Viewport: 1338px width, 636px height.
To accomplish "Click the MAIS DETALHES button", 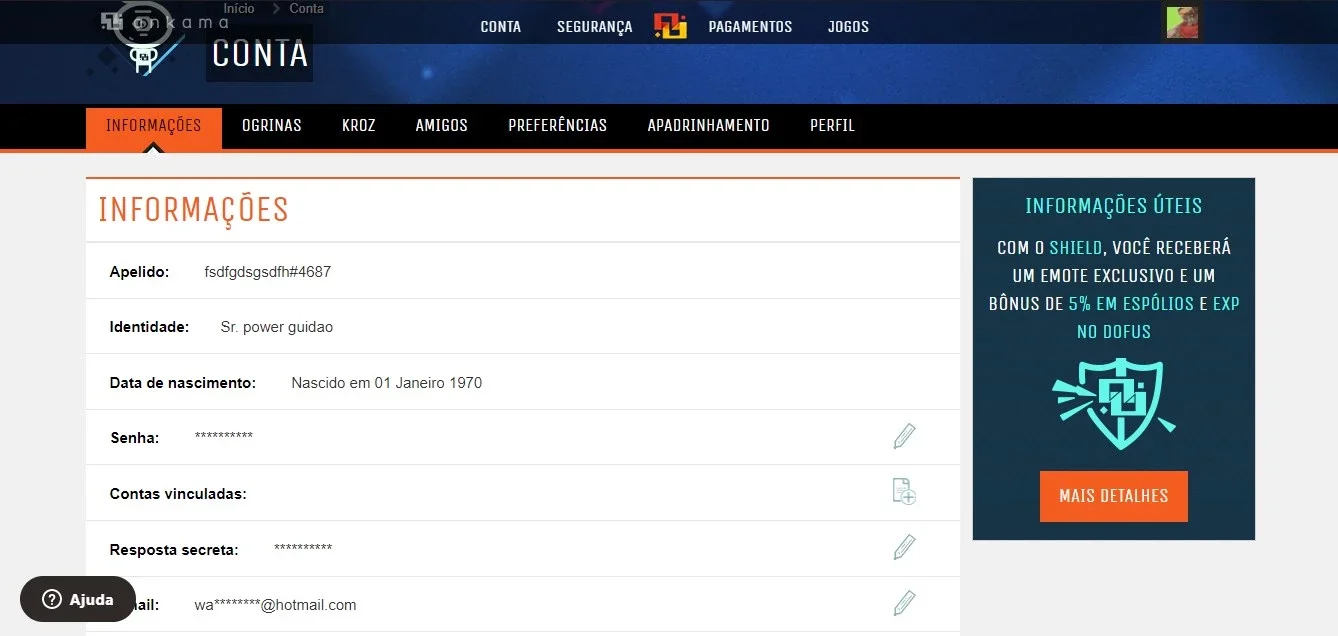I will [1114, 496].
